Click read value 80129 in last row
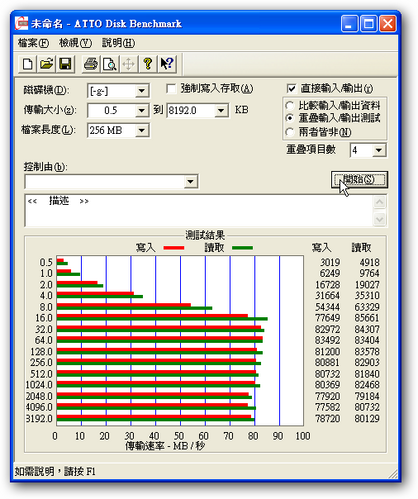The image size is (418, 499). [367, 419]
